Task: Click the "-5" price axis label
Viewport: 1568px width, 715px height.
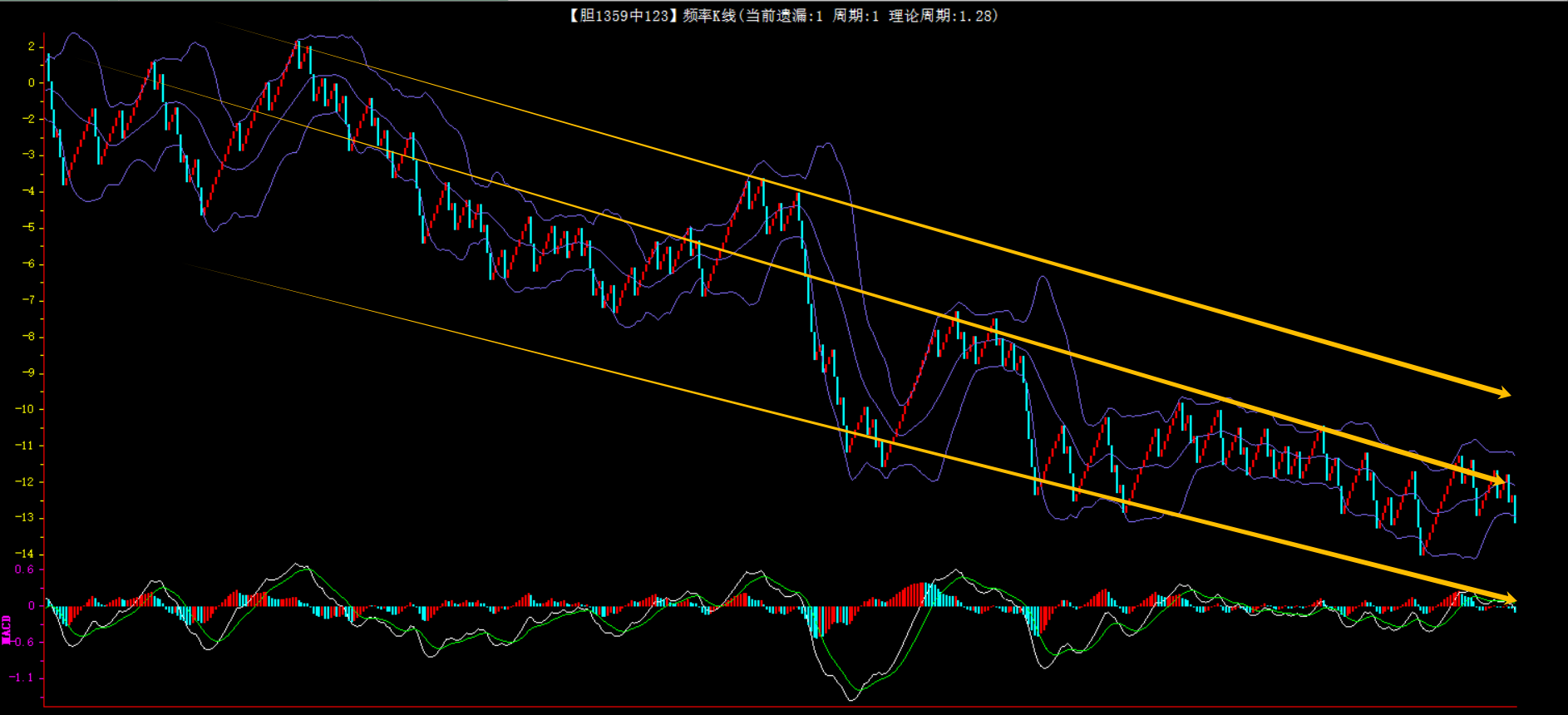Action: pyautogui.click(x=28, y=228)
